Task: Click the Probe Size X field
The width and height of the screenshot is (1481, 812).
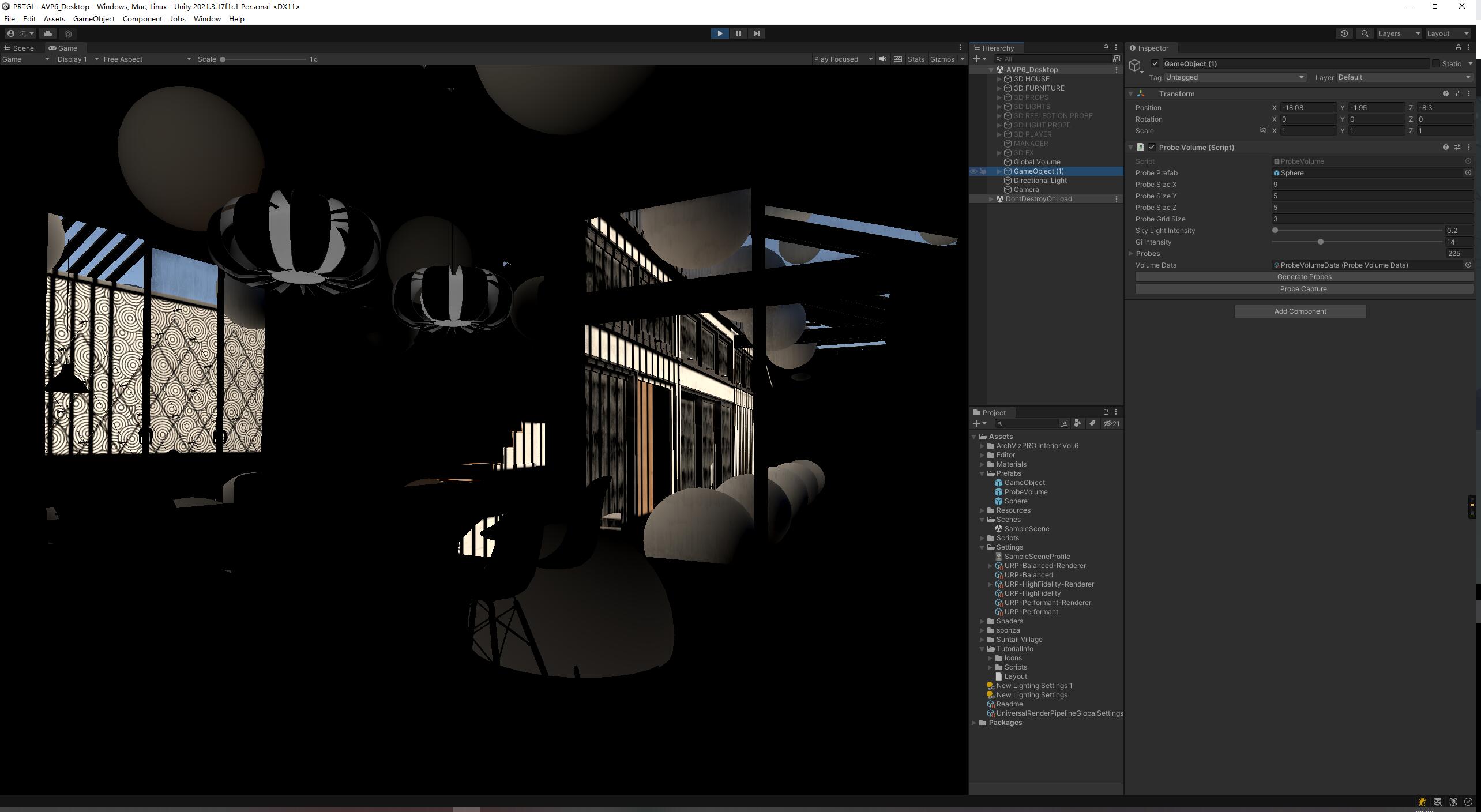Action: [1373, 185]
